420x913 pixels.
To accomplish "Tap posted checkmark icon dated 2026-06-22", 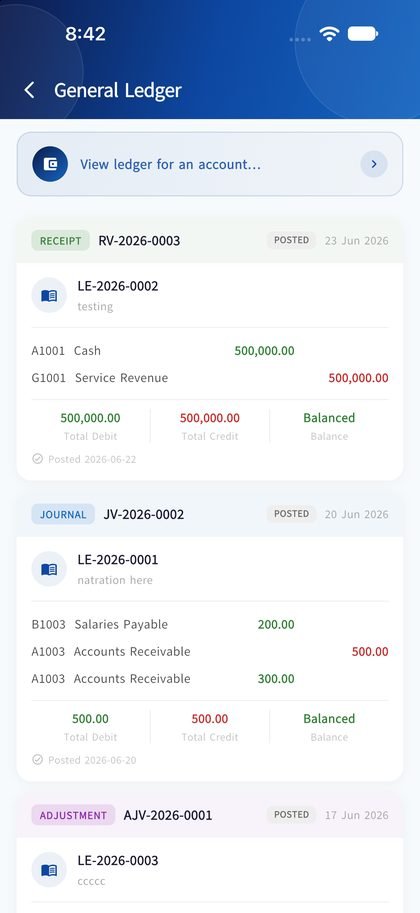I will tap(37, 459).
